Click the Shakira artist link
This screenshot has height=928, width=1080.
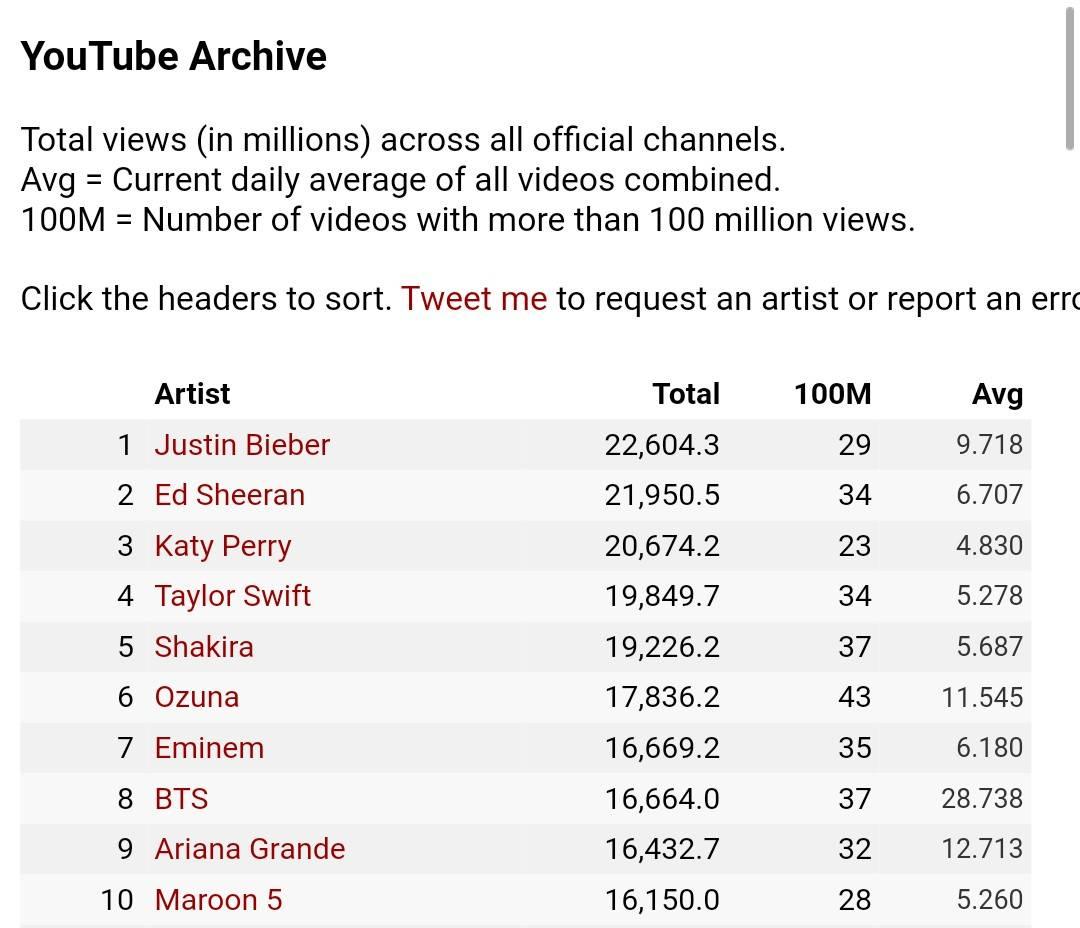204,647
